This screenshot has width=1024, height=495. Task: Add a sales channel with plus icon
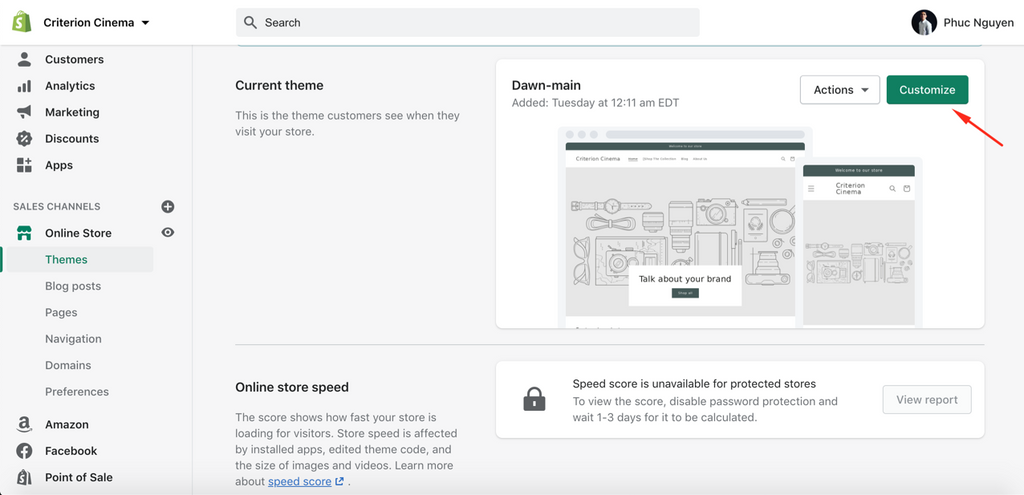point(168,207)
